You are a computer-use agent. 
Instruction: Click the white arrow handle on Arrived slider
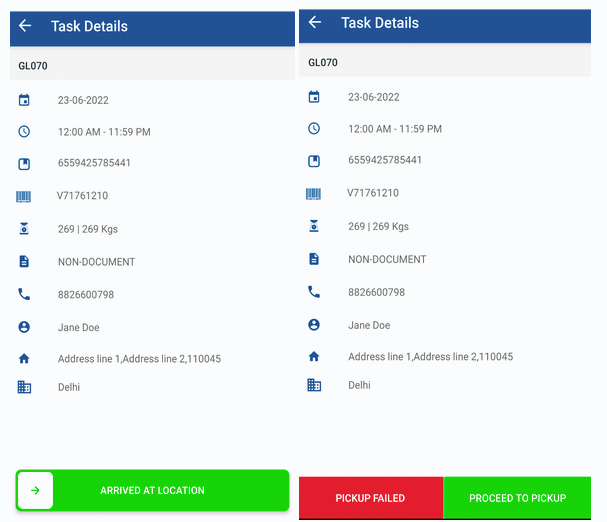(x=36, y=491)
